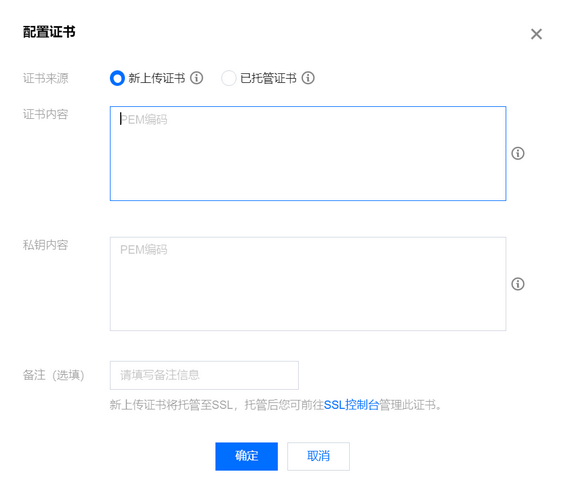Click the 备注(选填) field label
564x493 pixels.
(x=54, y=375)
